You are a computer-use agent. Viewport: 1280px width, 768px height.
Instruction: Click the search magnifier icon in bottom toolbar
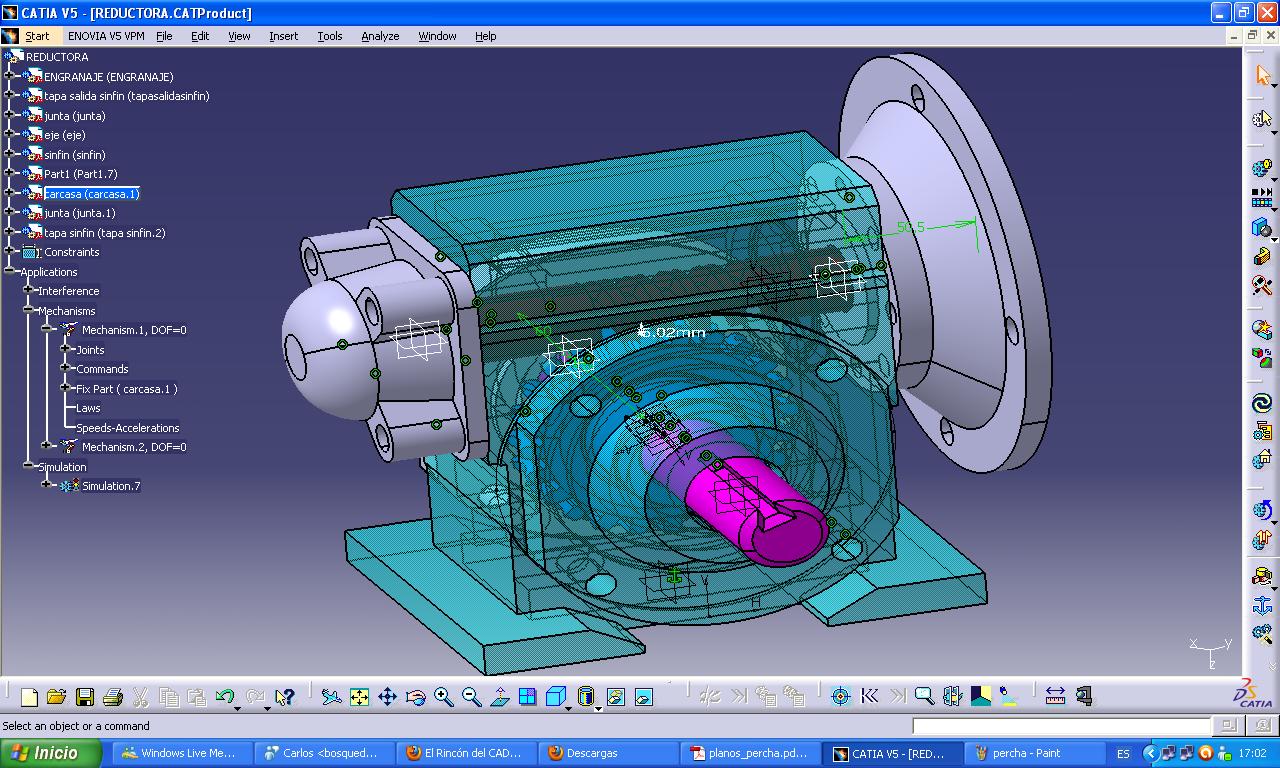tap(924, 696)
